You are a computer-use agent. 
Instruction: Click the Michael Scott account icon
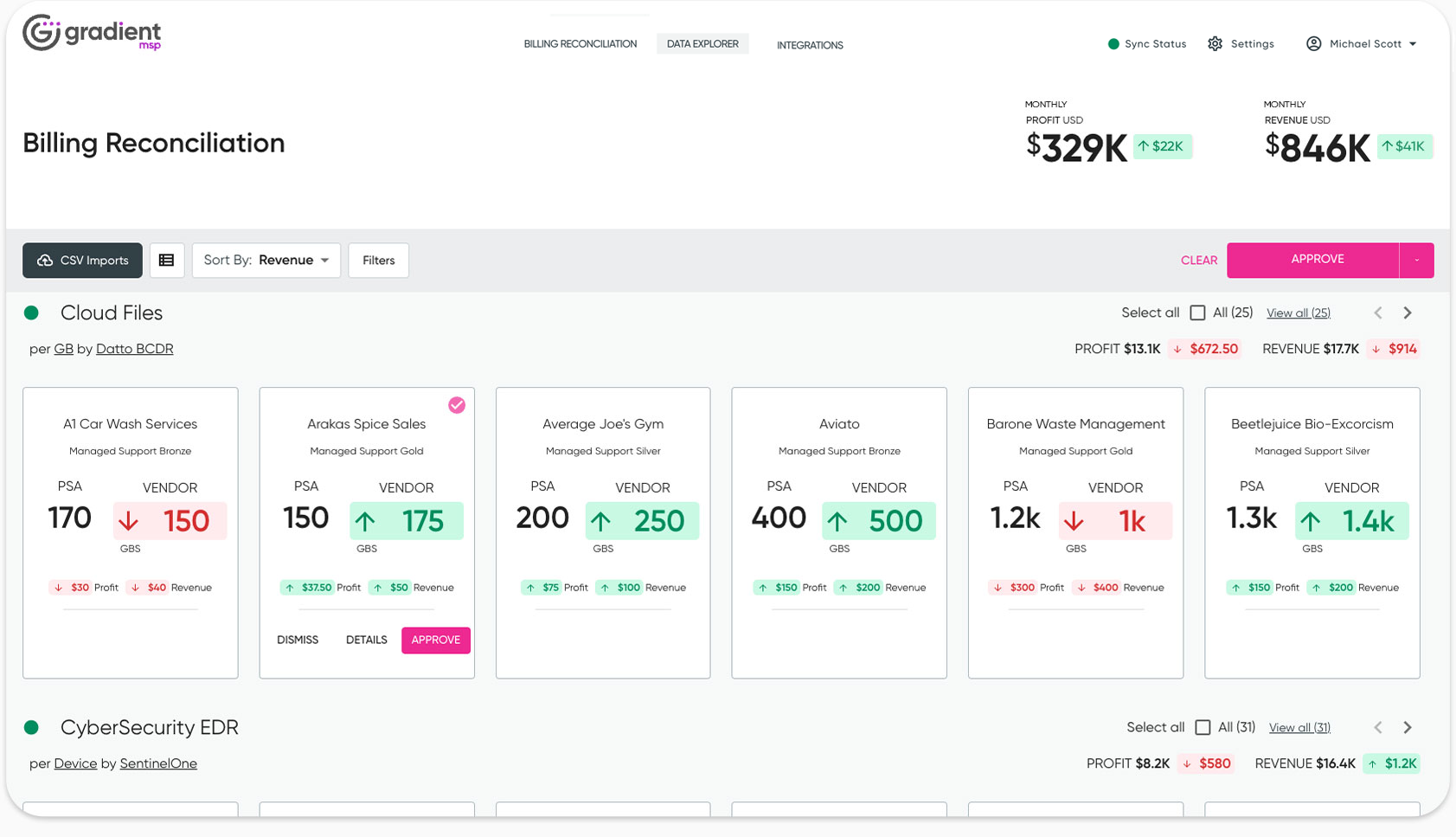(x=1313, y=43)
